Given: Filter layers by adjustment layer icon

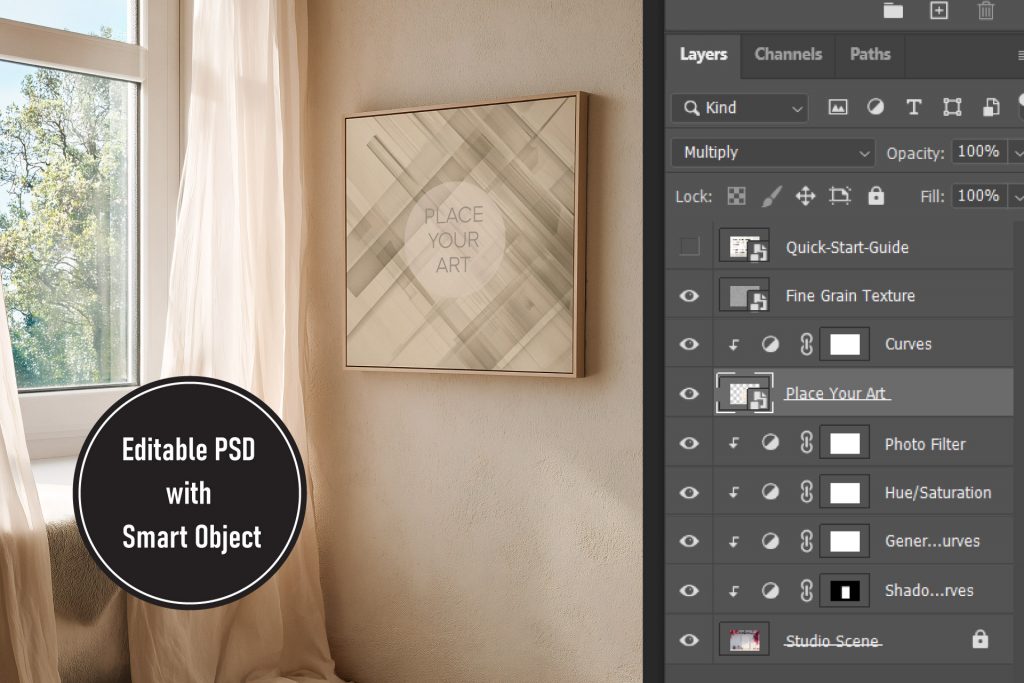Looking at the screenshot, I should [x=876, y=107].
